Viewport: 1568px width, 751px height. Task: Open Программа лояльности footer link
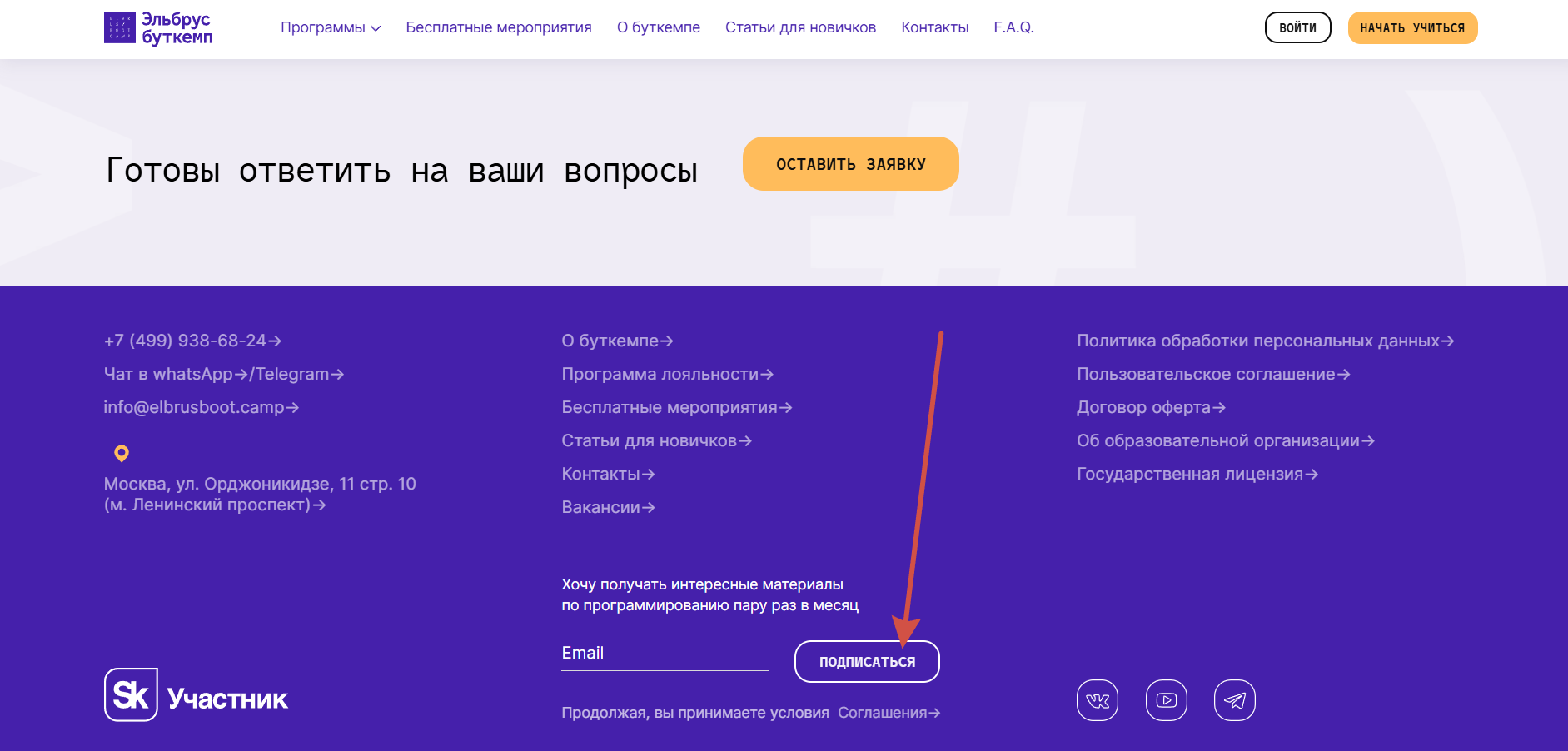[x=667, y=374]
